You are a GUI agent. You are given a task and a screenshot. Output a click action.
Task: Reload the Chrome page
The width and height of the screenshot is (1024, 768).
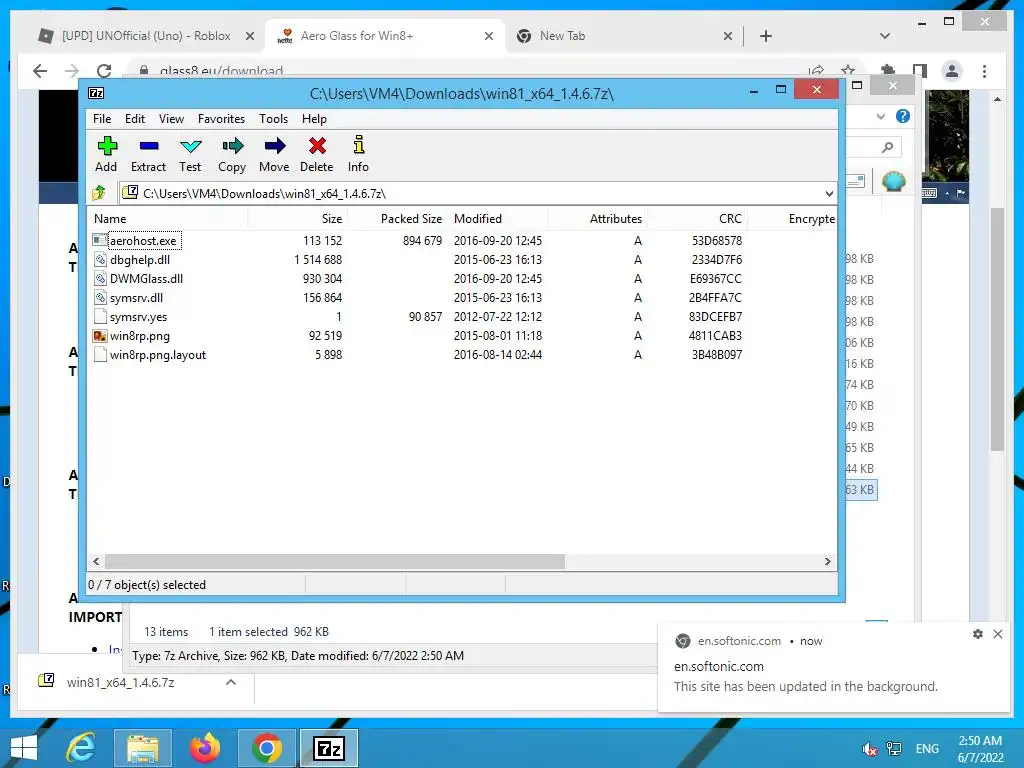coord(104,71)
